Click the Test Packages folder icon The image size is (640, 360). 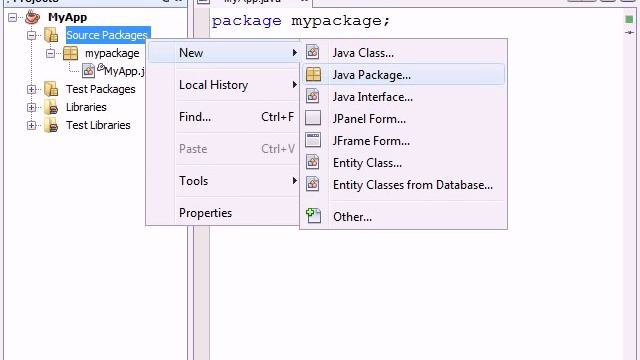[51, 89]
